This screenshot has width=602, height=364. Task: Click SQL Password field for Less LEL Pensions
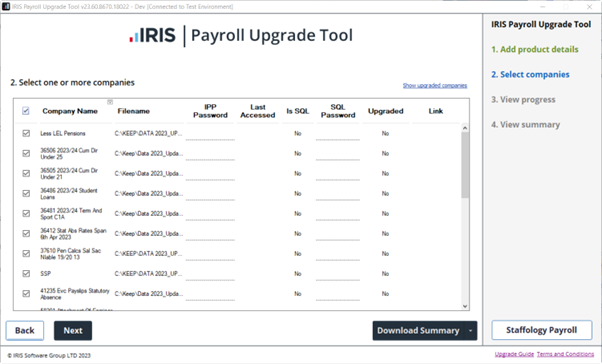tap(338, 134)
